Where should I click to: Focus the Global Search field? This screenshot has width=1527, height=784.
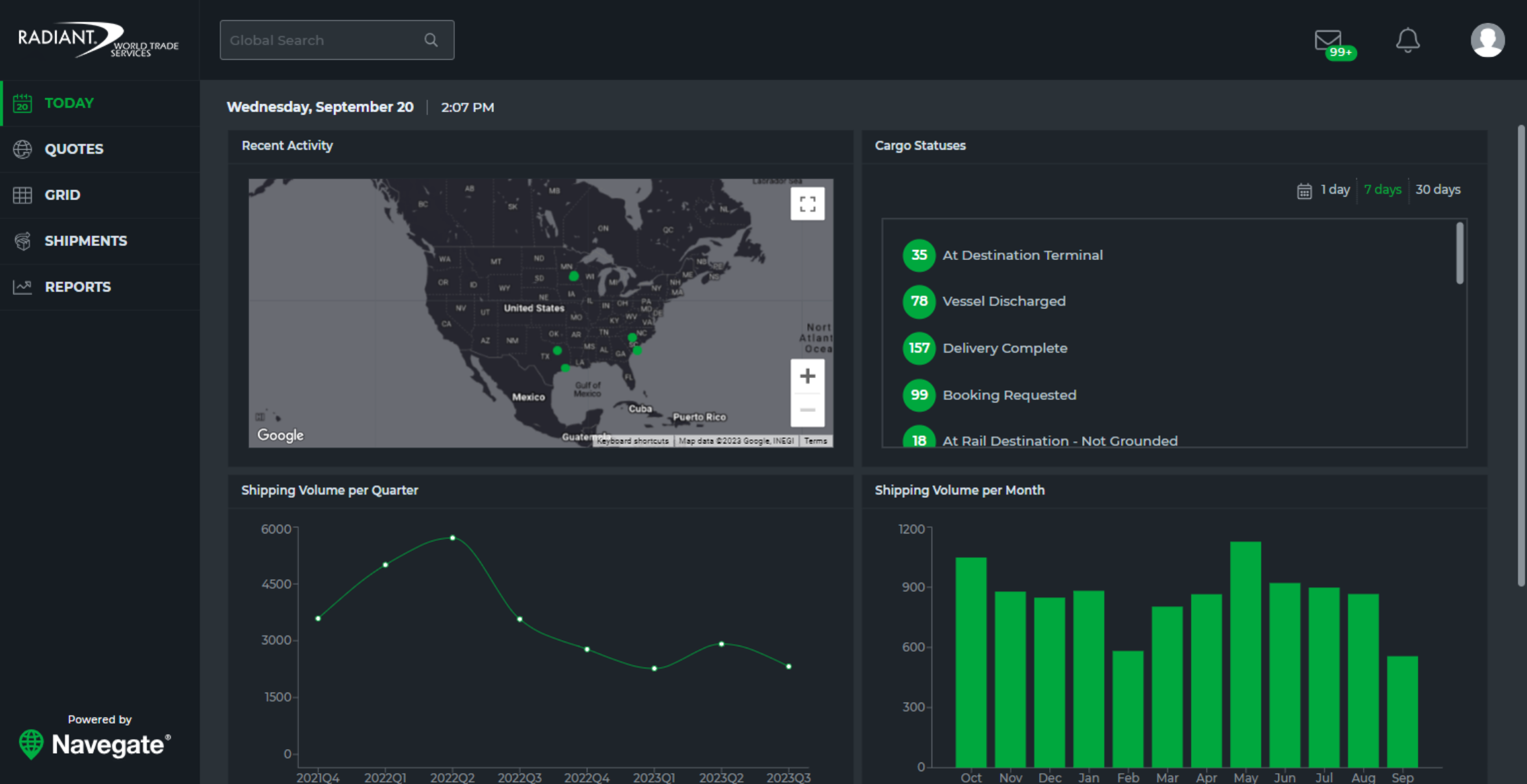click(x=323, y=40)
